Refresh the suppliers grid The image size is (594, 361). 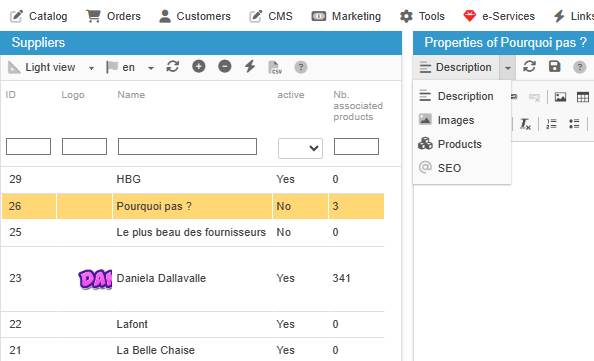173,67
